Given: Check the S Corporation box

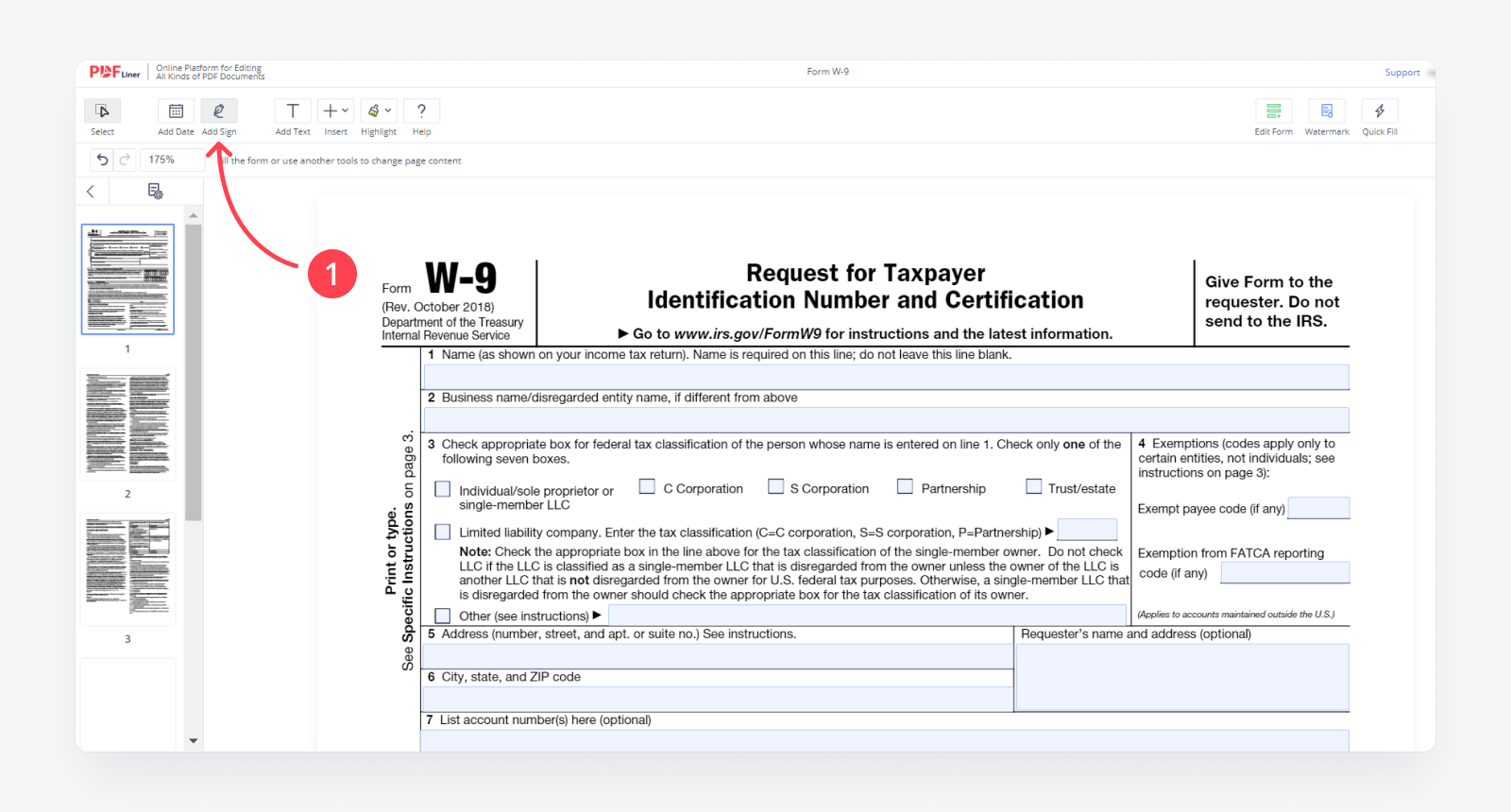Looking at the screenshot, I should 775,486.
